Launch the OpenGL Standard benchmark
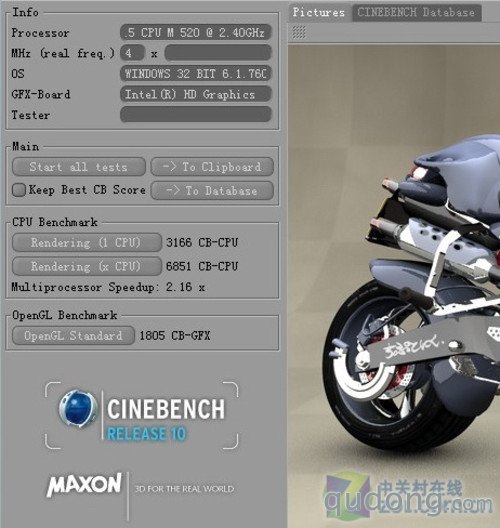500x528 pixels. (73, 335)
